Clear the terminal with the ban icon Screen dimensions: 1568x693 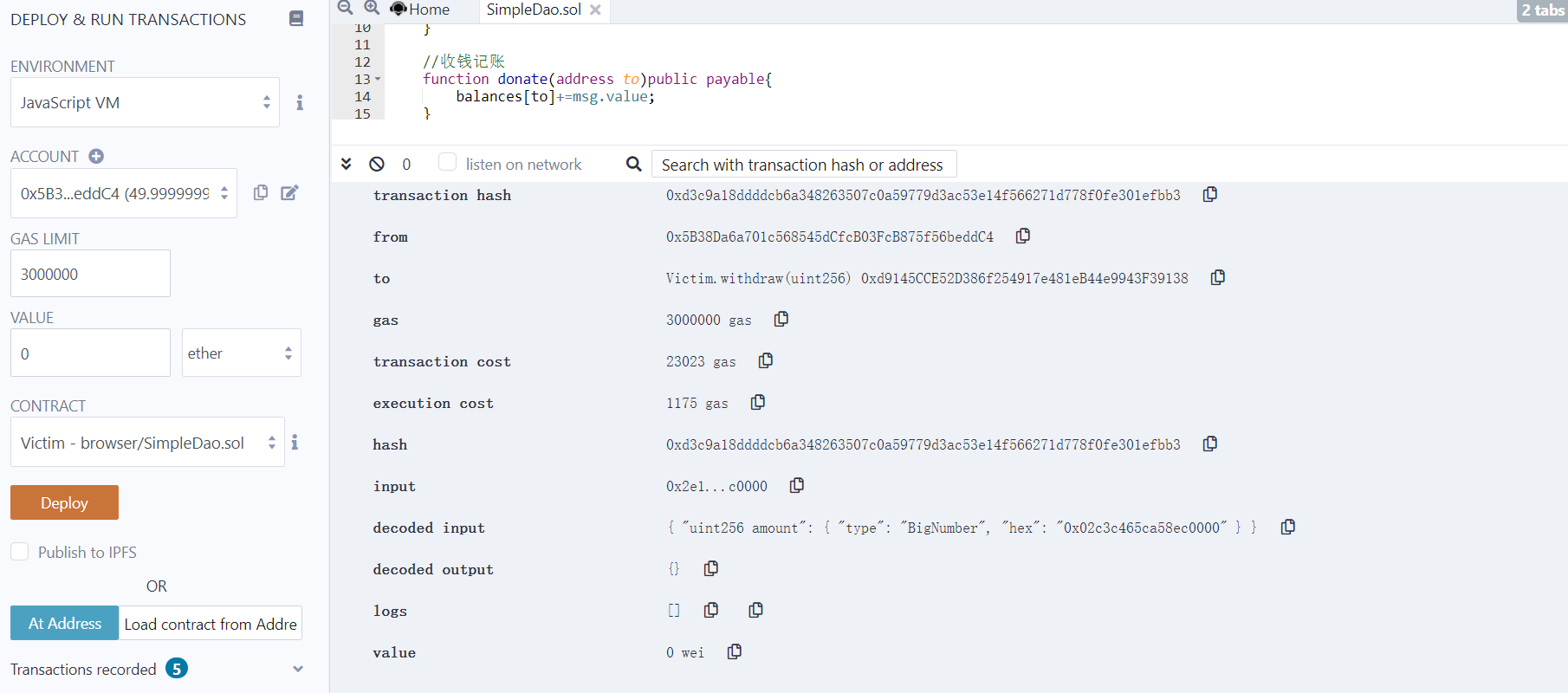tap(377, 164)
